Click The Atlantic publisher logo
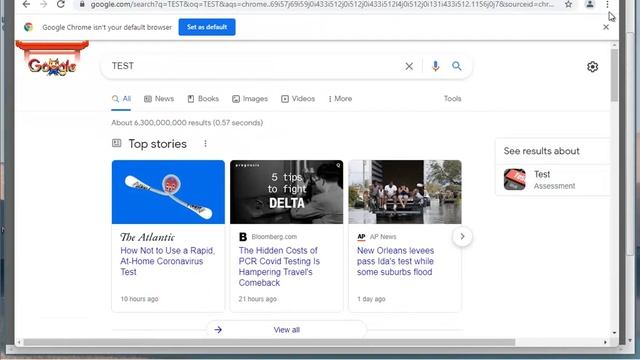640x360 pixels. (x=147, y=237)
